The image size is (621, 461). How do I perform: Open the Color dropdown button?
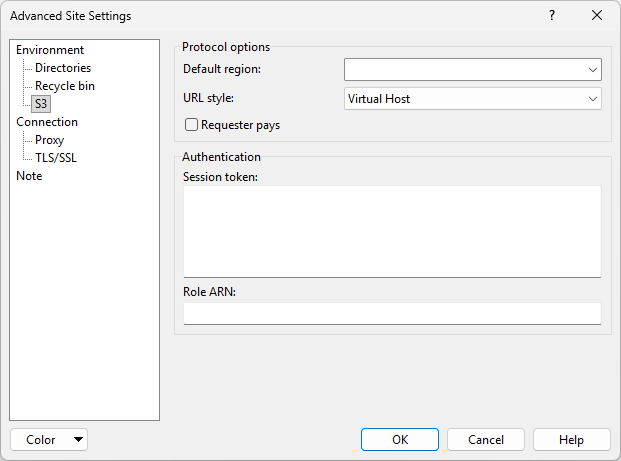pyautogui.click(x=49, y=440)
